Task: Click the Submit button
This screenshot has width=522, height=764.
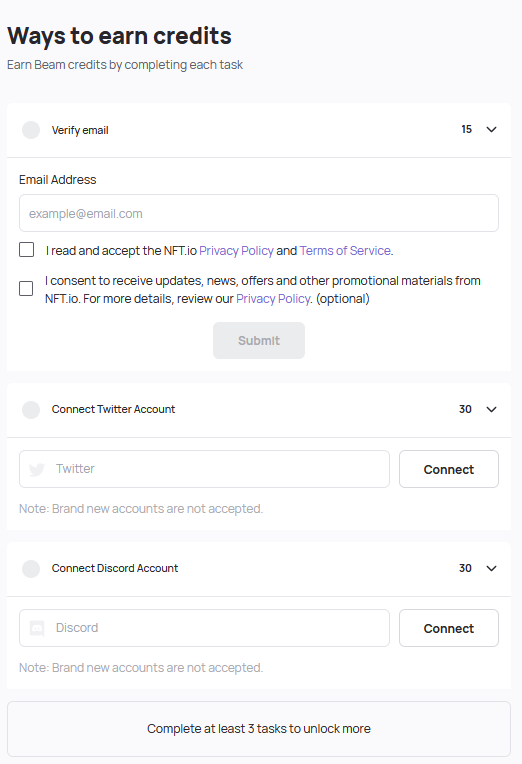Action: click(259, 341)
